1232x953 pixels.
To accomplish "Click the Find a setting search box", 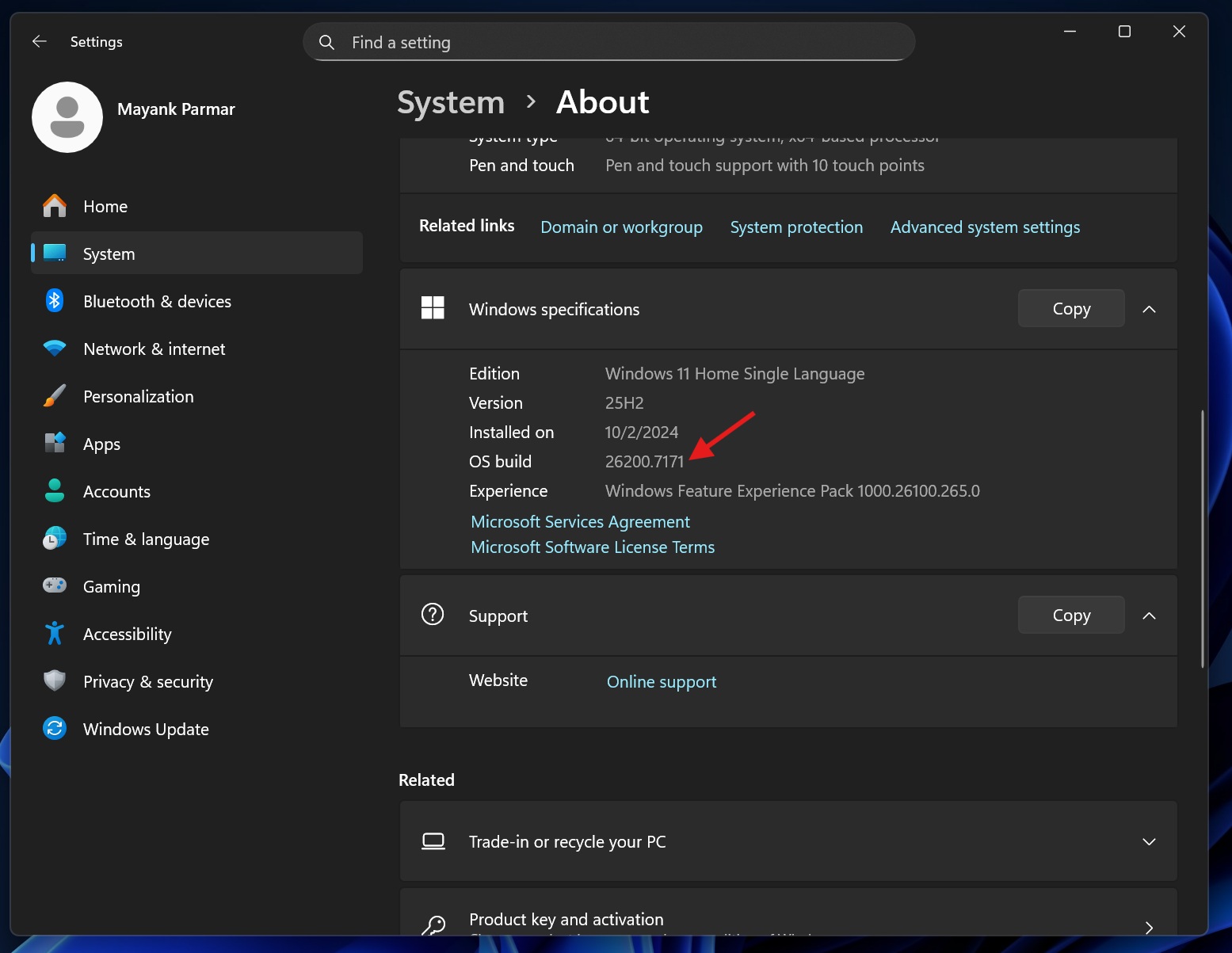I will (608, 41).
